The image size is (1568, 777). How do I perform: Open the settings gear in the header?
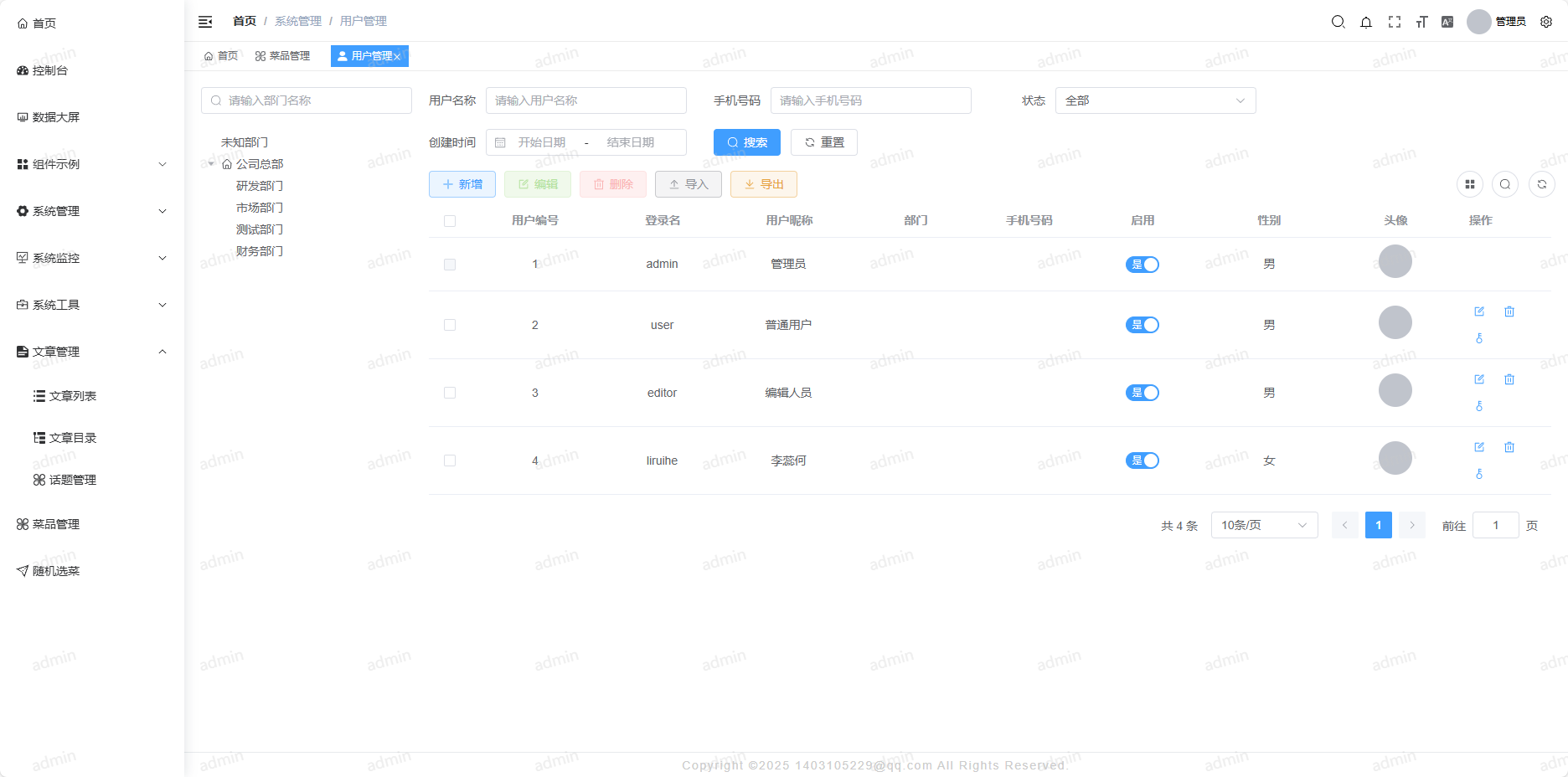pyautogui.click(x=1546, y=22)
